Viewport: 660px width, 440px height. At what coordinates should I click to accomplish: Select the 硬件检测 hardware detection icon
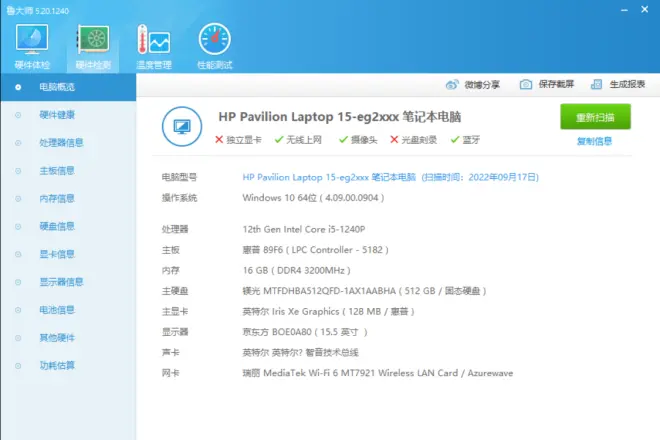pyautogui.click(x=93, y=39)
